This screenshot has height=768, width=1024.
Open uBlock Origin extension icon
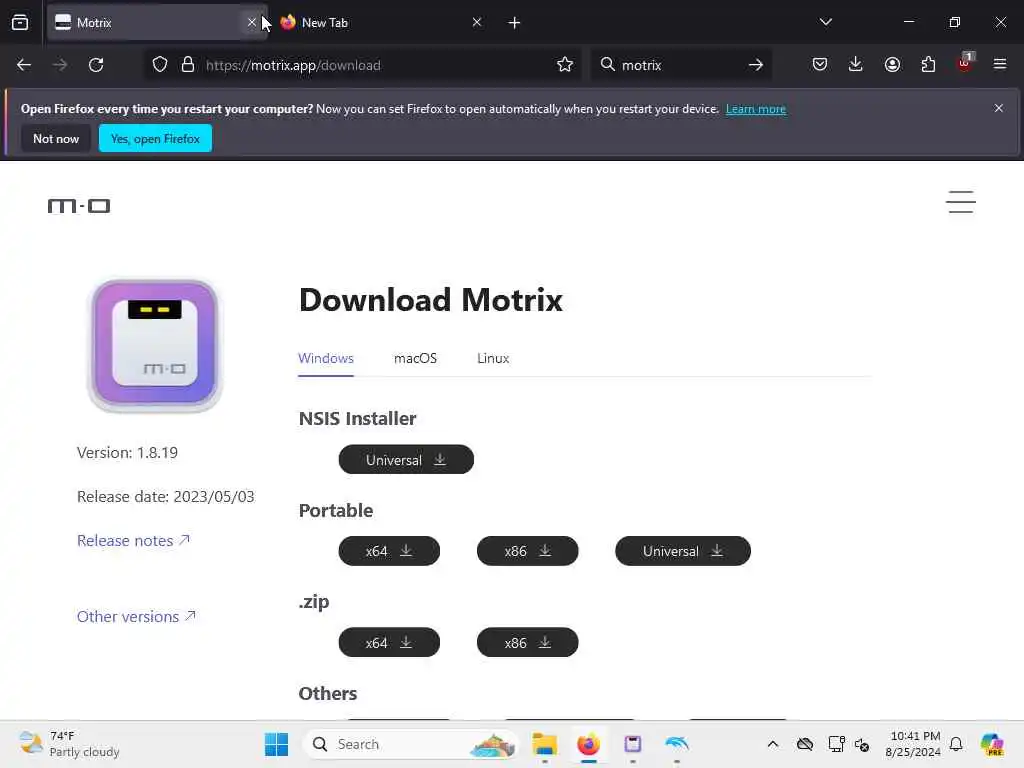(965, 63)
